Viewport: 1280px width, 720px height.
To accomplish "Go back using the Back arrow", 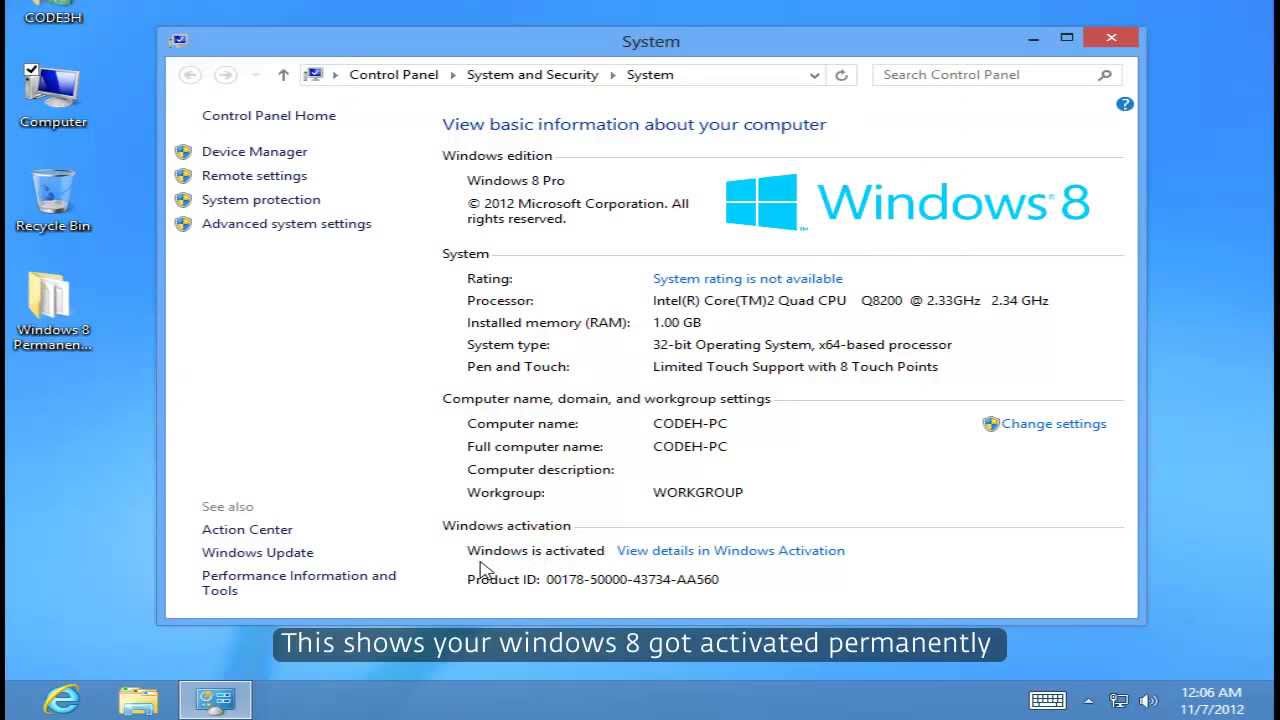I will tap(190, 75).
